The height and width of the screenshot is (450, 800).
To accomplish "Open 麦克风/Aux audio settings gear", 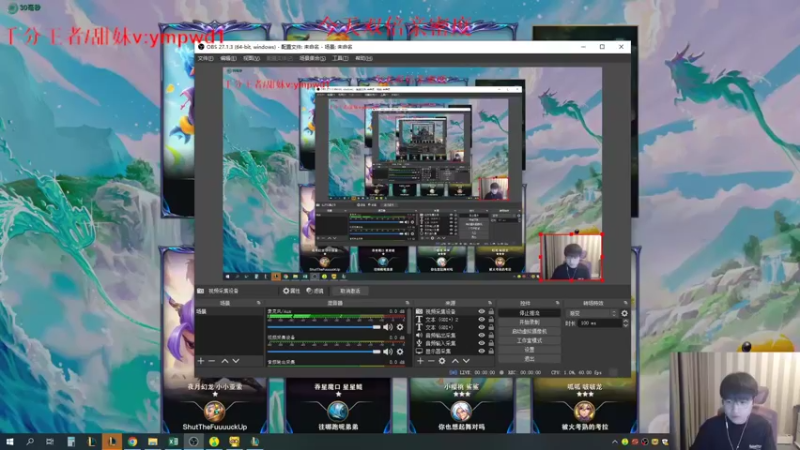I will [400, 327].
